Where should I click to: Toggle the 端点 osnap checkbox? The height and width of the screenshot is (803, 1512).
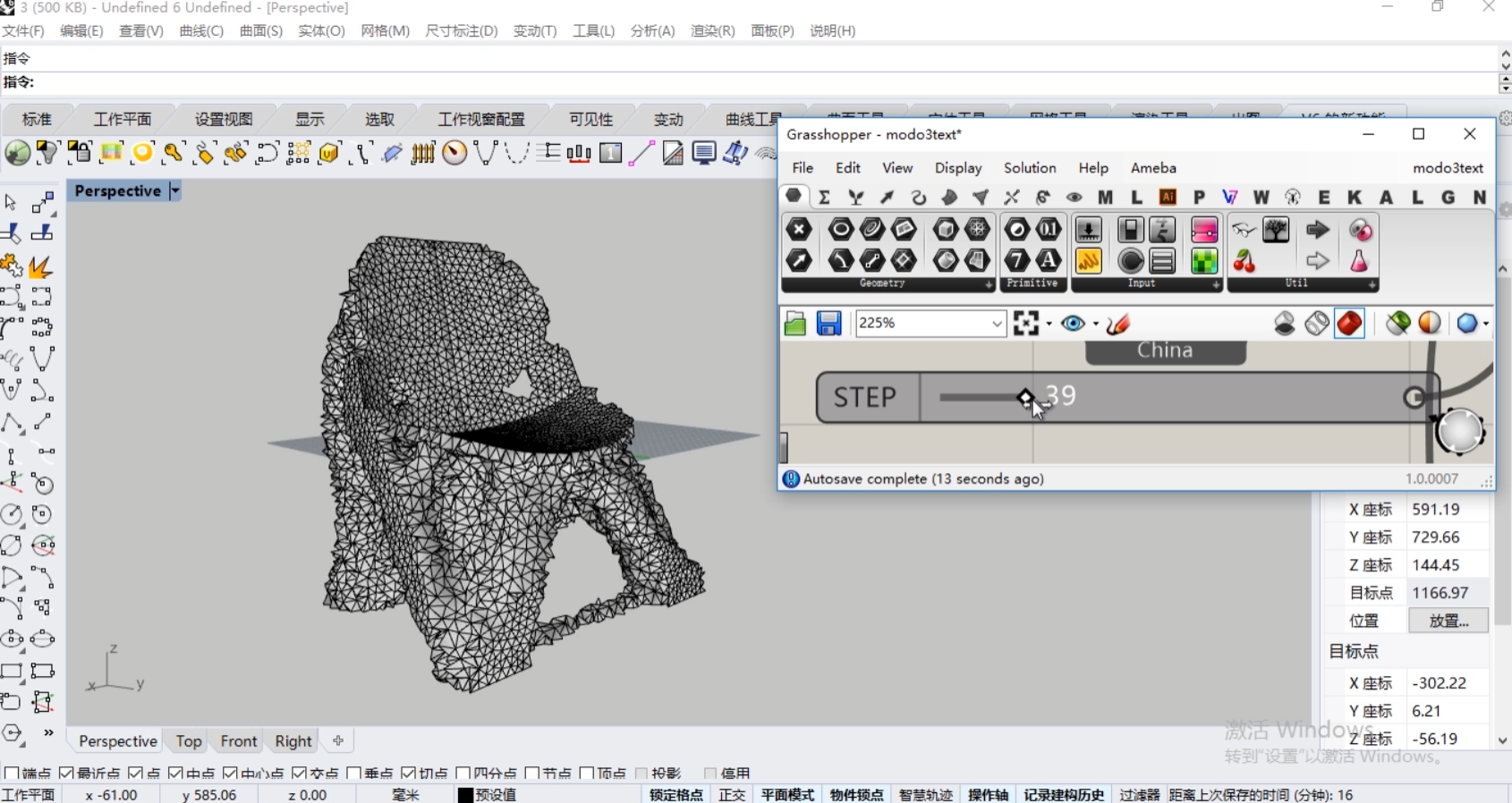[12, 773]
